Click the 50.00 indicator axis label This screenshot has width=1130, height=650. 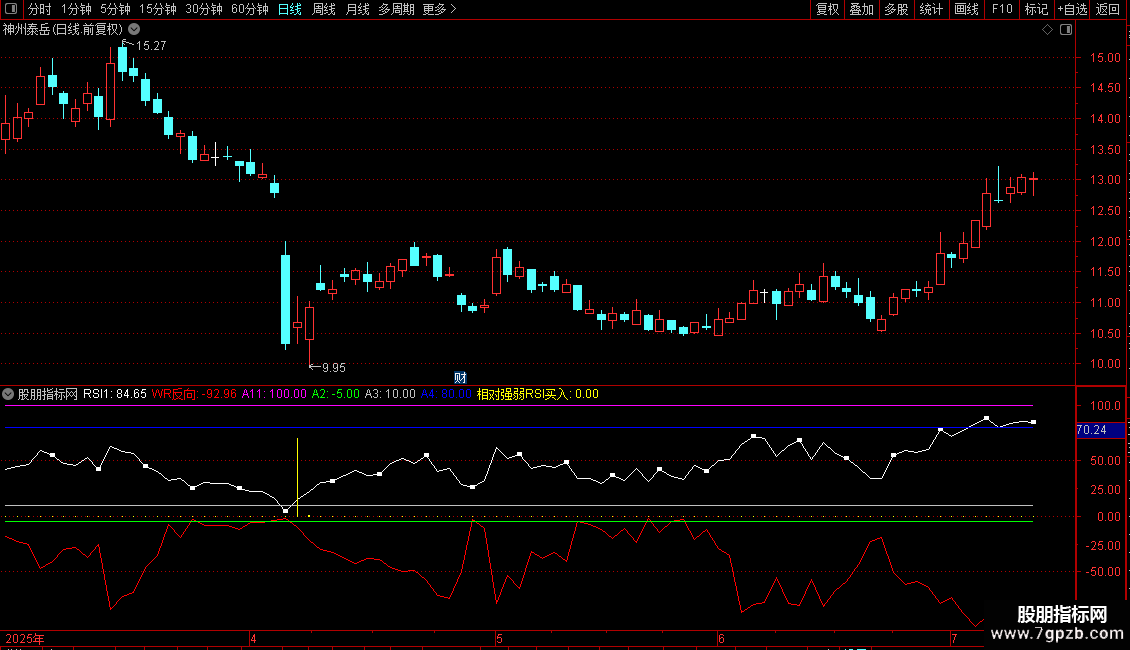click(1105, 461)
